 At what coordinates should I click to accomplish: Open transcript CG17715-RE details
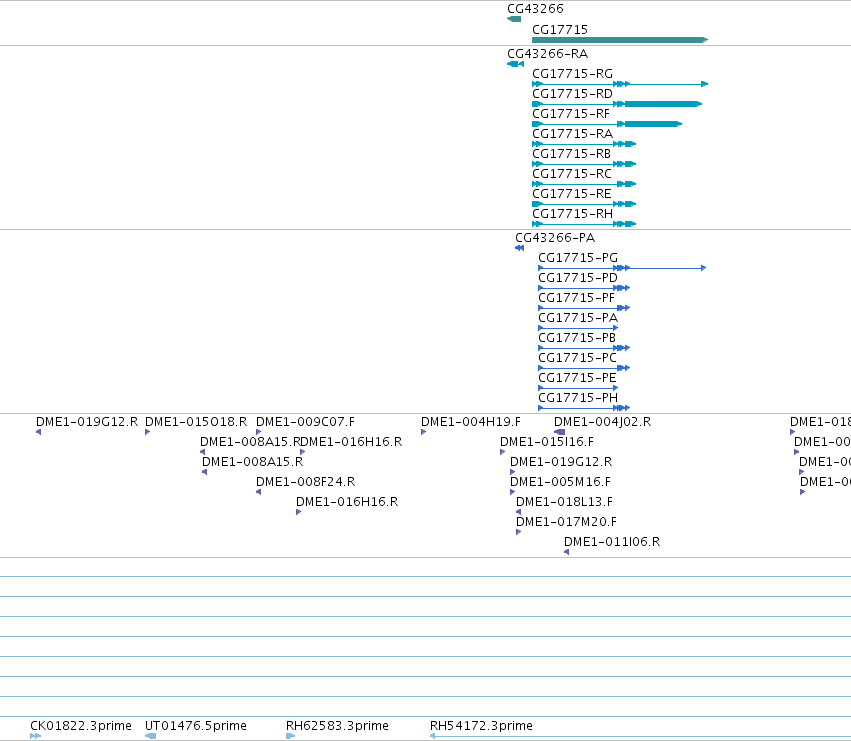pyautogui.click(x=571, y=194)
